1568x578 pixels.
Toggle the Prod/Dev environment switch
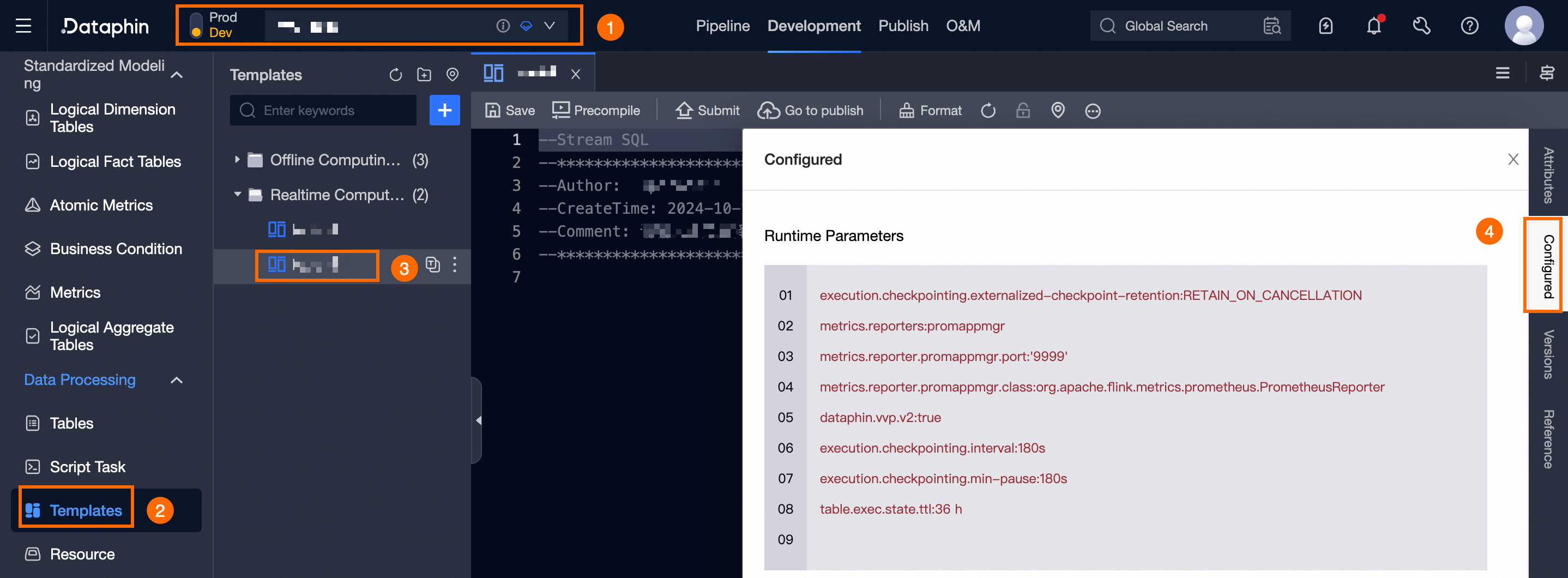coord(196,26)
